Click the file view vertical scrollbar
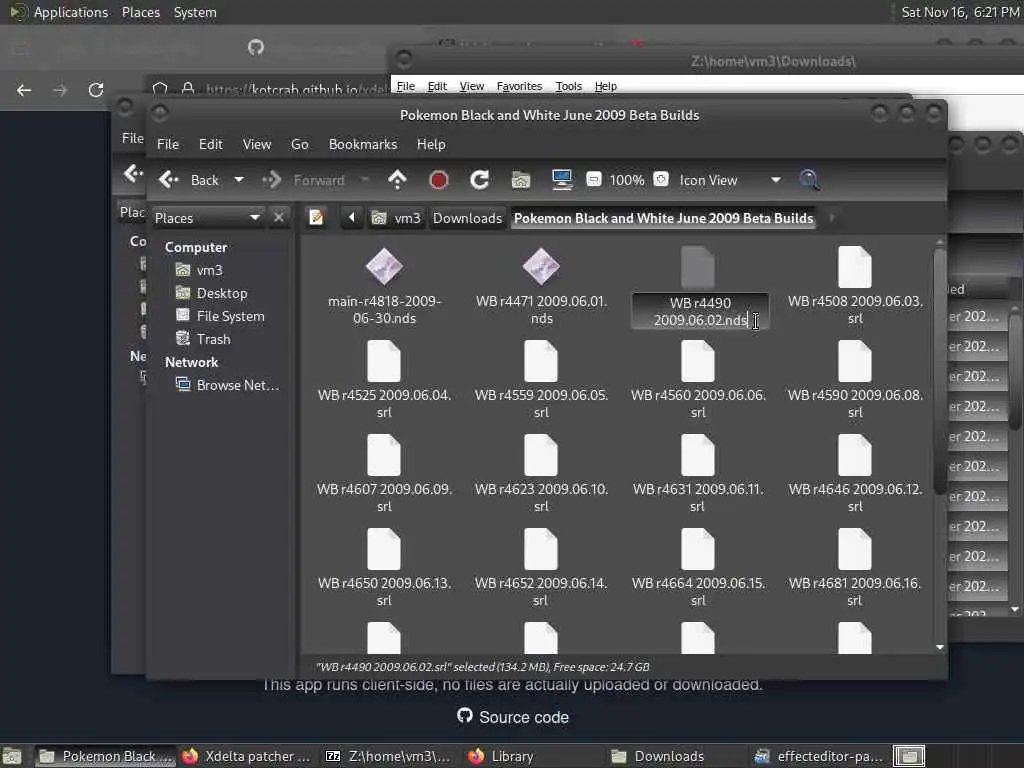This screenshot has width=1024, height=768. pyautogui.click(x=940, y=371)
